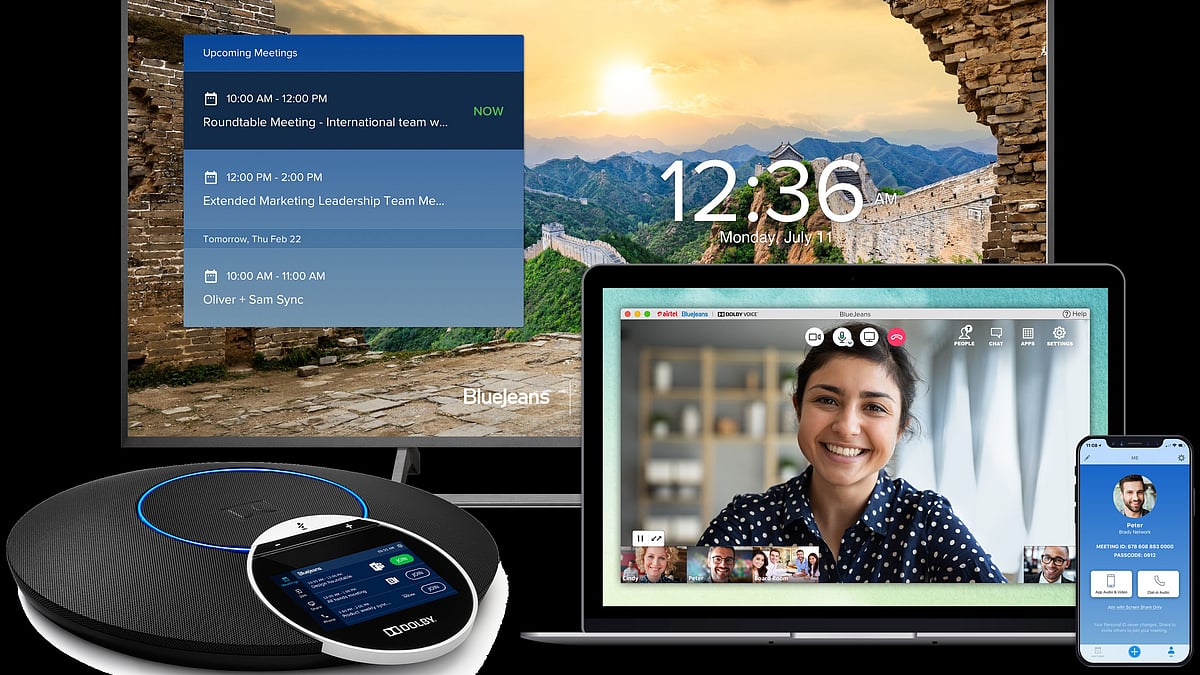Open the Chat panel

pos(996,336)
